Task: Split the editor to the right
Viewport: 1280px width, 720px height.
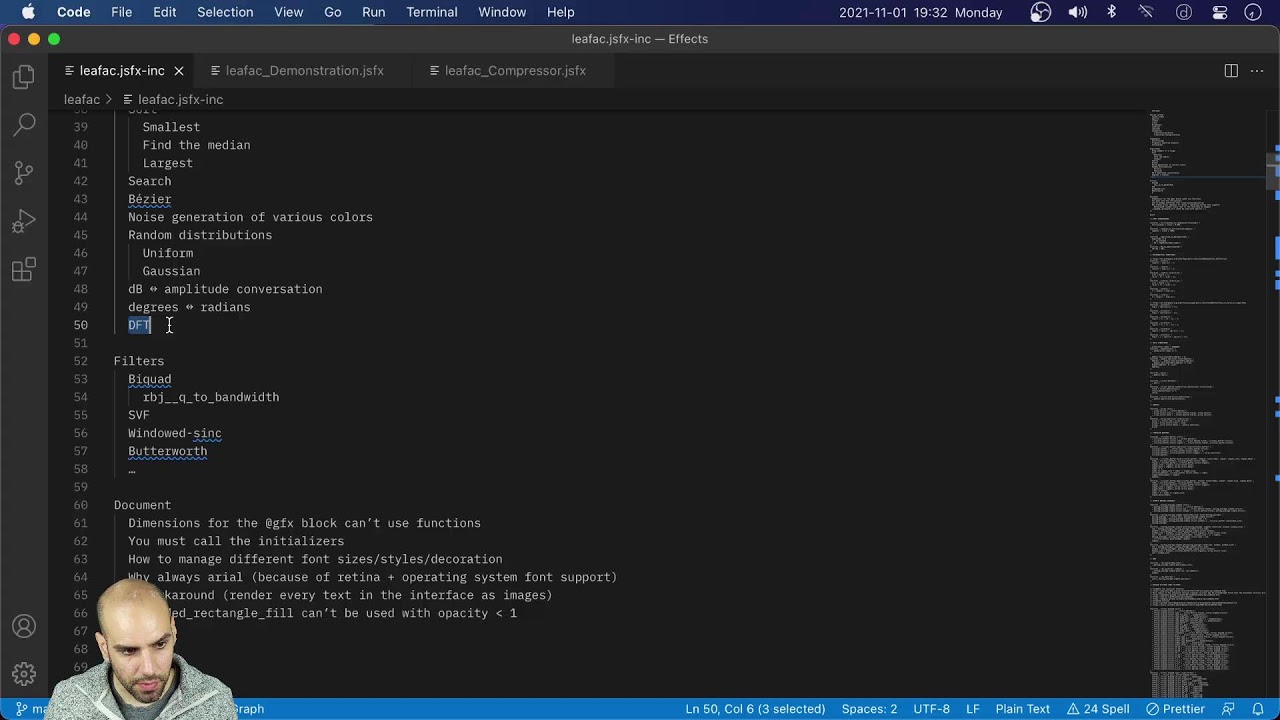Action: (1231, 71)
